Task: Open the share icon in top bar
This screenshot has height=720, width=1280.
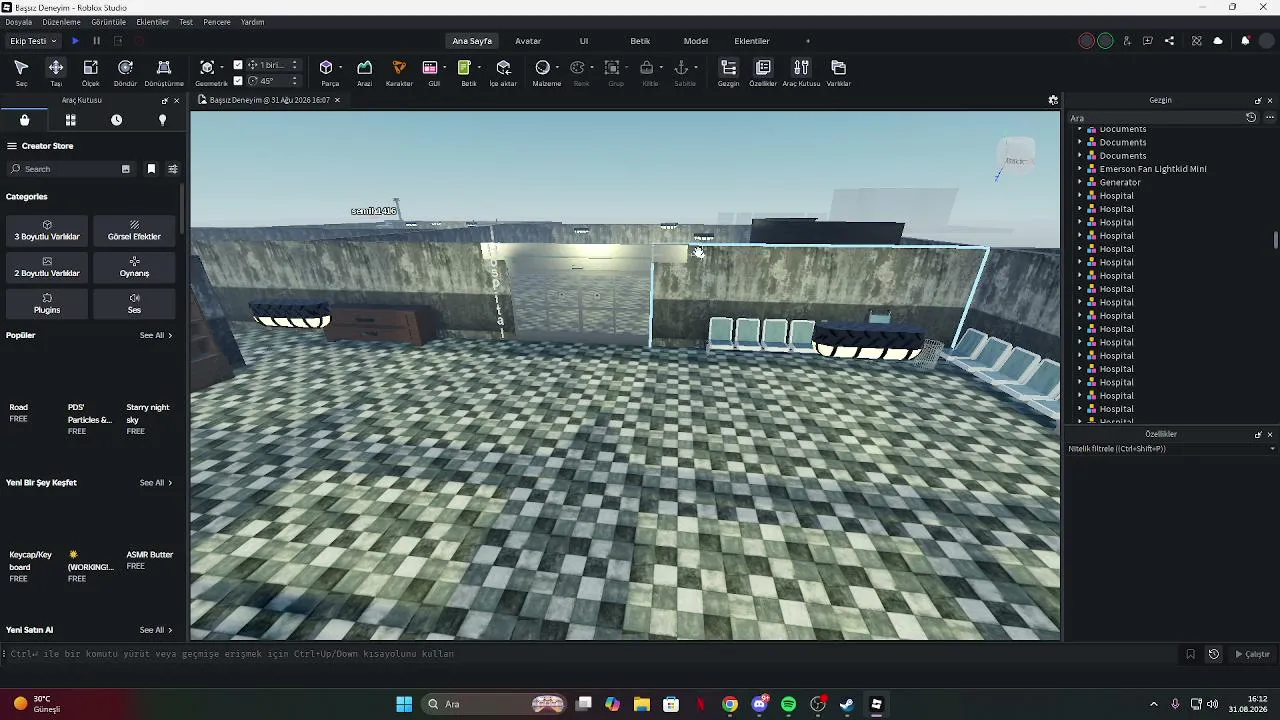Action: coord(1170,41)
